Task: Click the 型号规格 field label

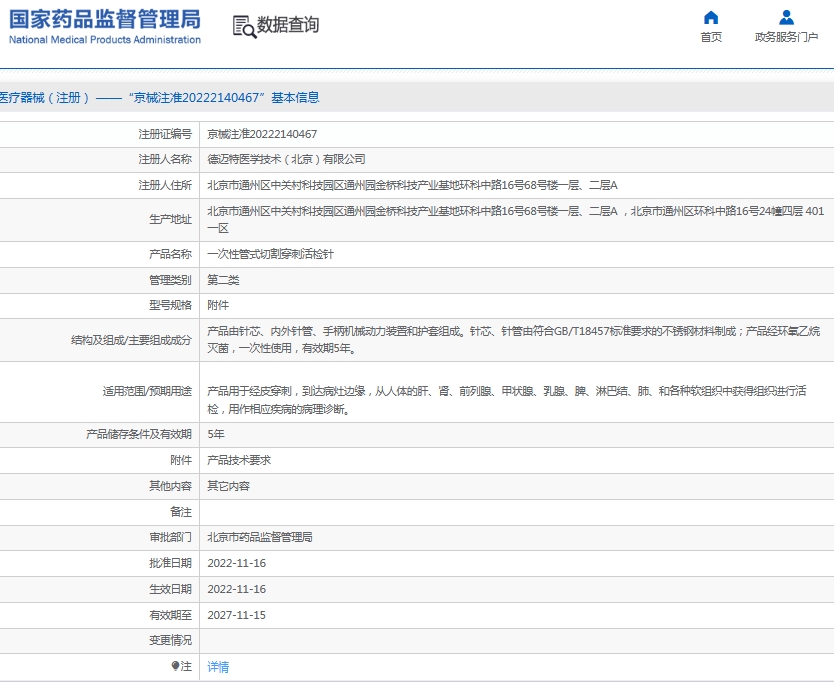Action: [170, 306]
